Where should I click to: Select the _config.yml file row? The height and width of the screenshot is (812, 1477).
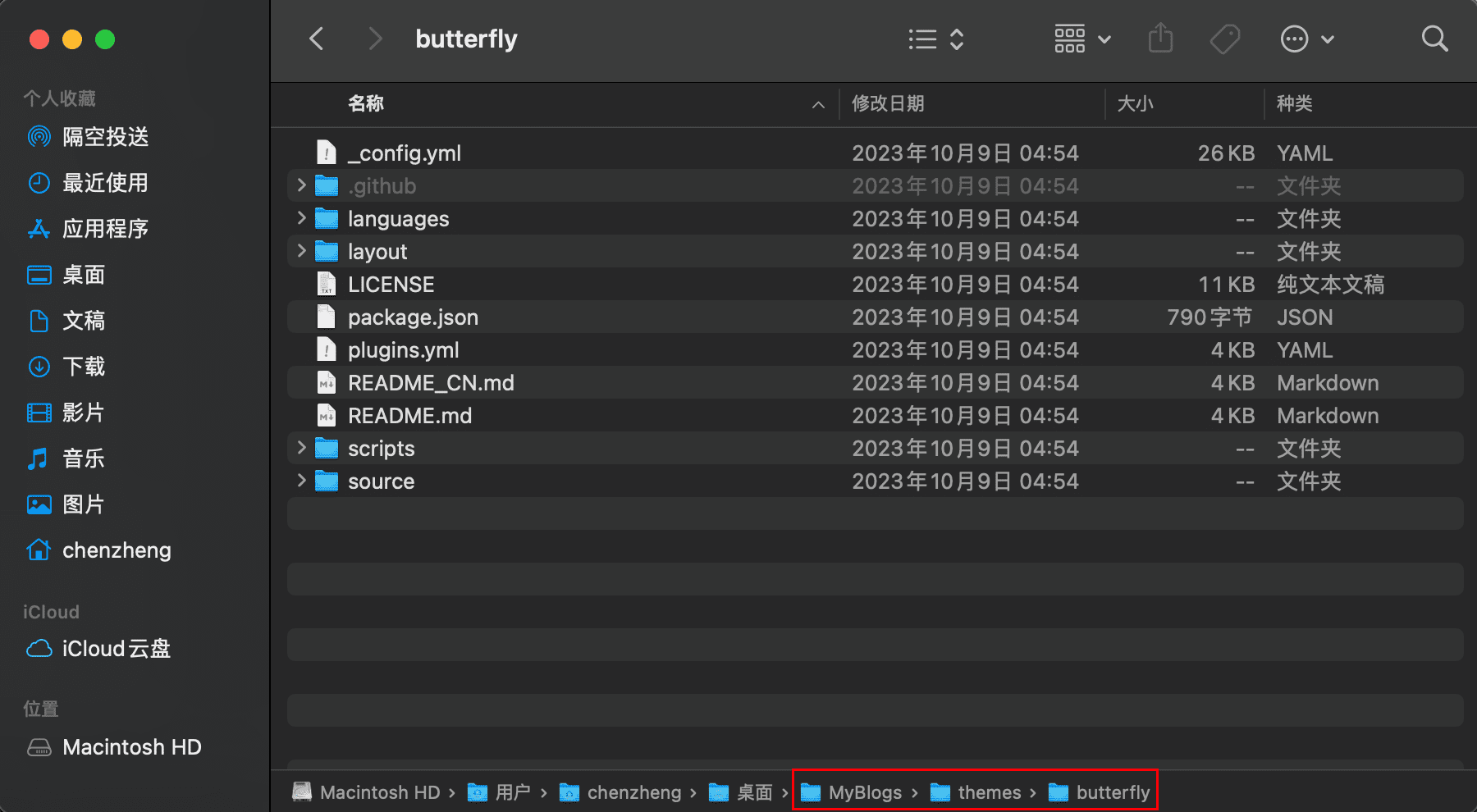pos(876,153)
